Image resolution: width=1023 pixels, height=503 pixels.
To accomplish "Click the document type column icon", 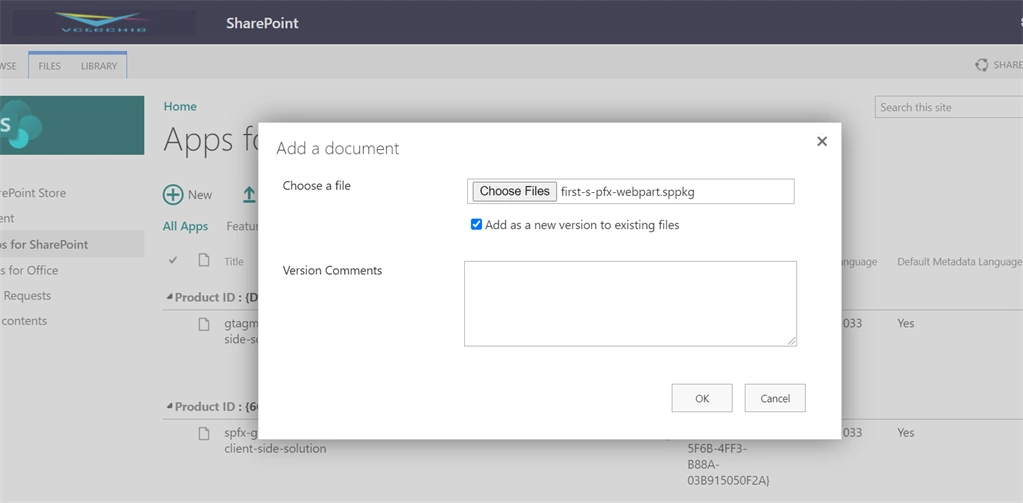I will (x=204, y=260).
